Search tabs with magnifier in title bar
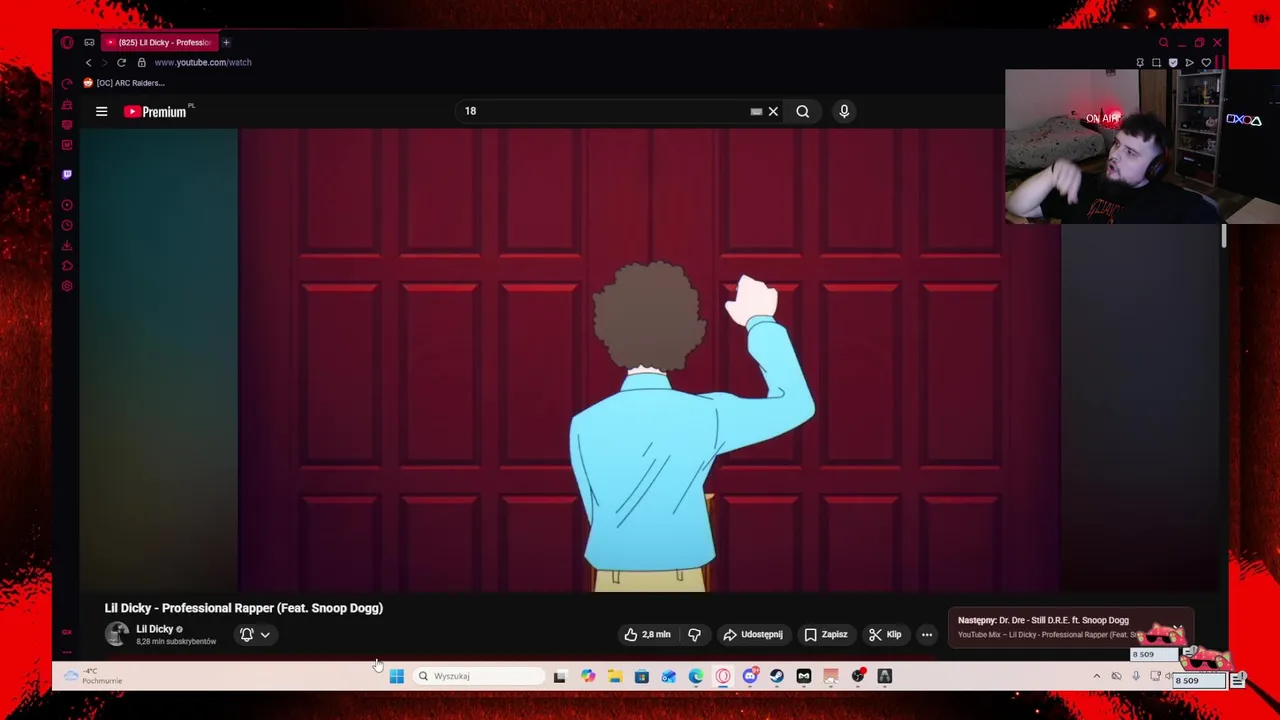Viewport: 1280px width, 720px height. [x=1164, y=43]
